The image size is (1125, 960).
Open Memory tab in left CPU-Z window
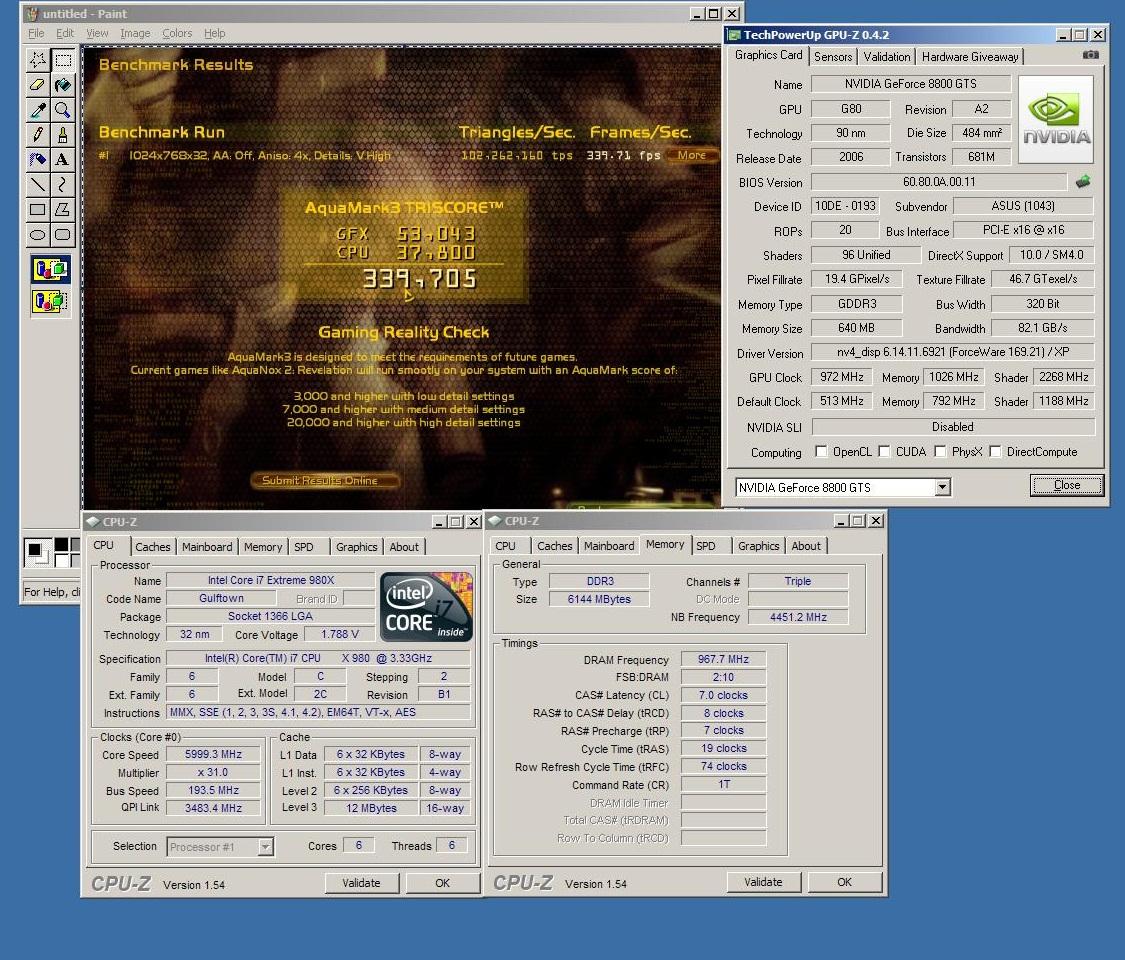tap(263, 547)
